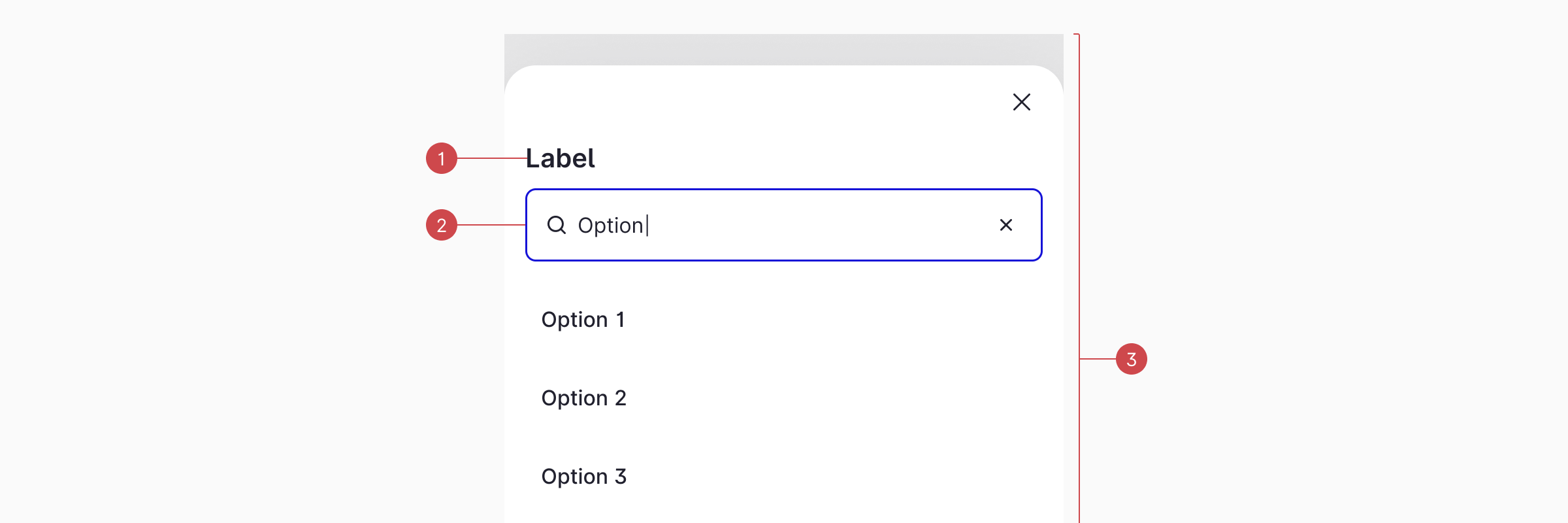Click blank space right of Option 2
Image resolution: width=1568 pixels, height=523 pixels.
(836, 398)
